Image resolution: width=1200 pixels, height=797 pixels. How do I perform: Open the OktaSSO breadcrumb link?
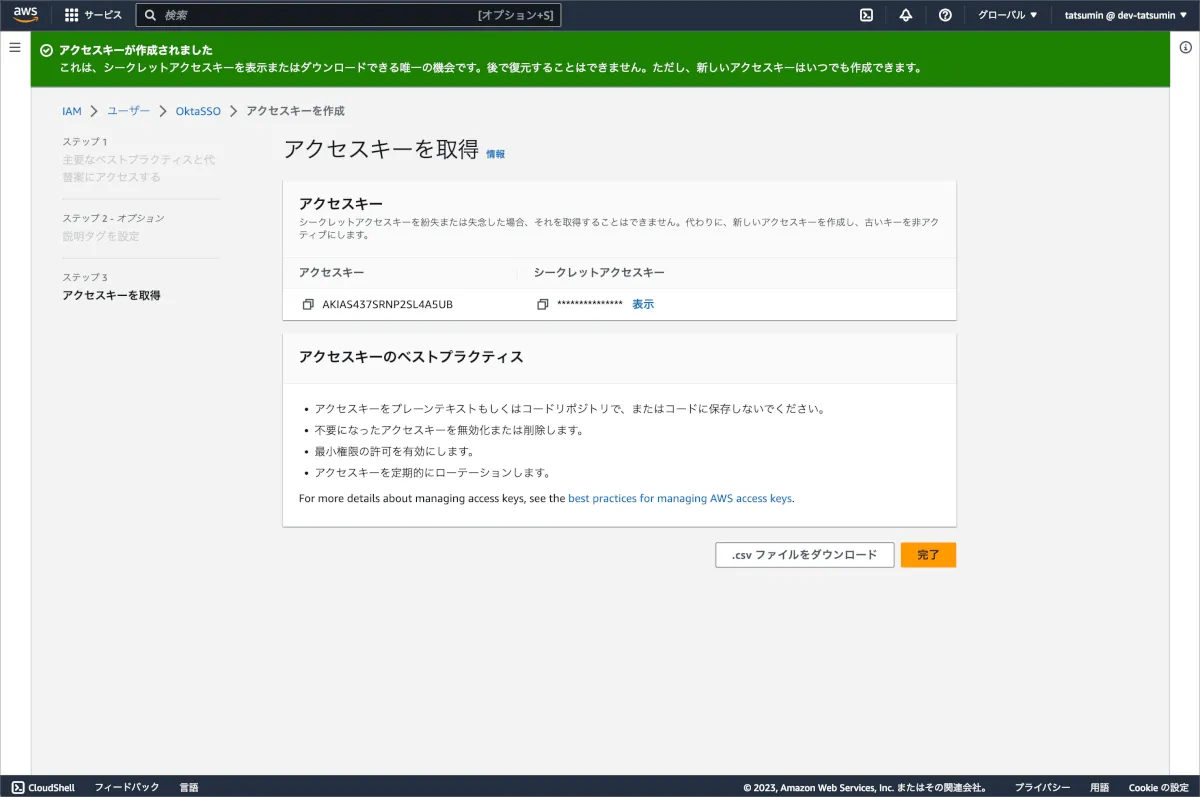click(198, 111)
